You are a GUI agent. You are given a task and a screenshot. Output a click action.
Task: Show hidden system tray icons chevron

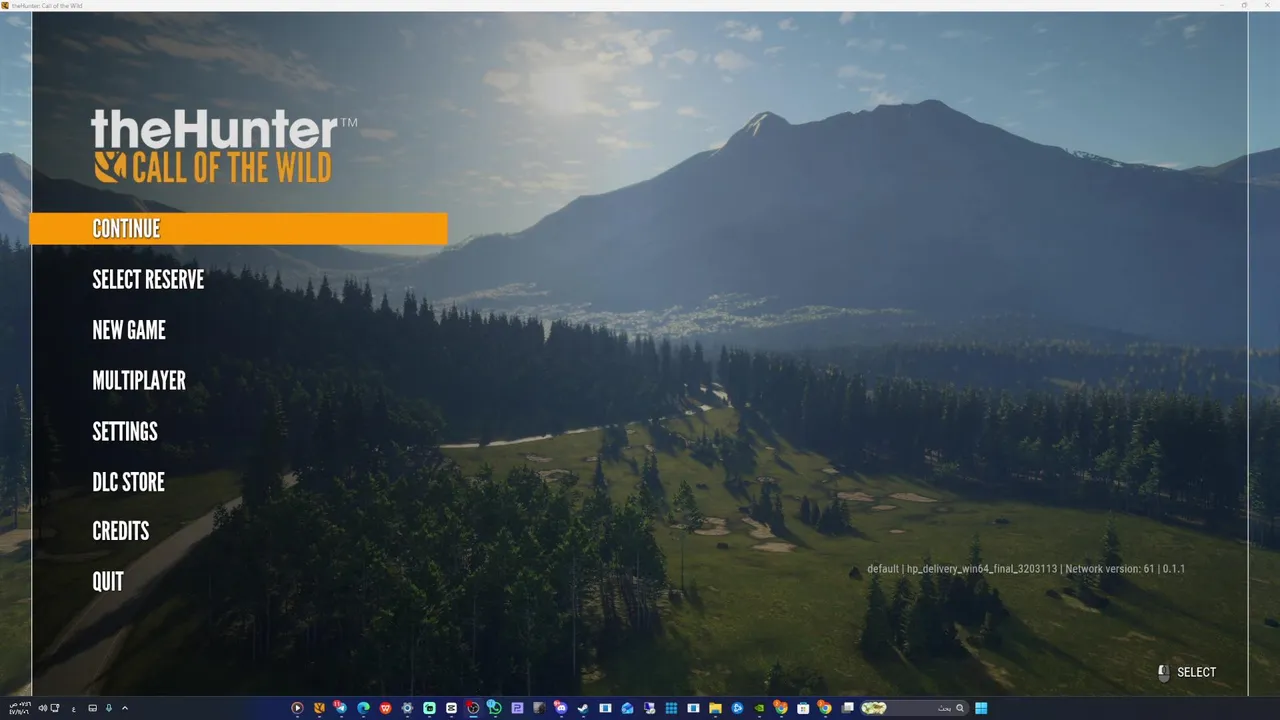125,708
